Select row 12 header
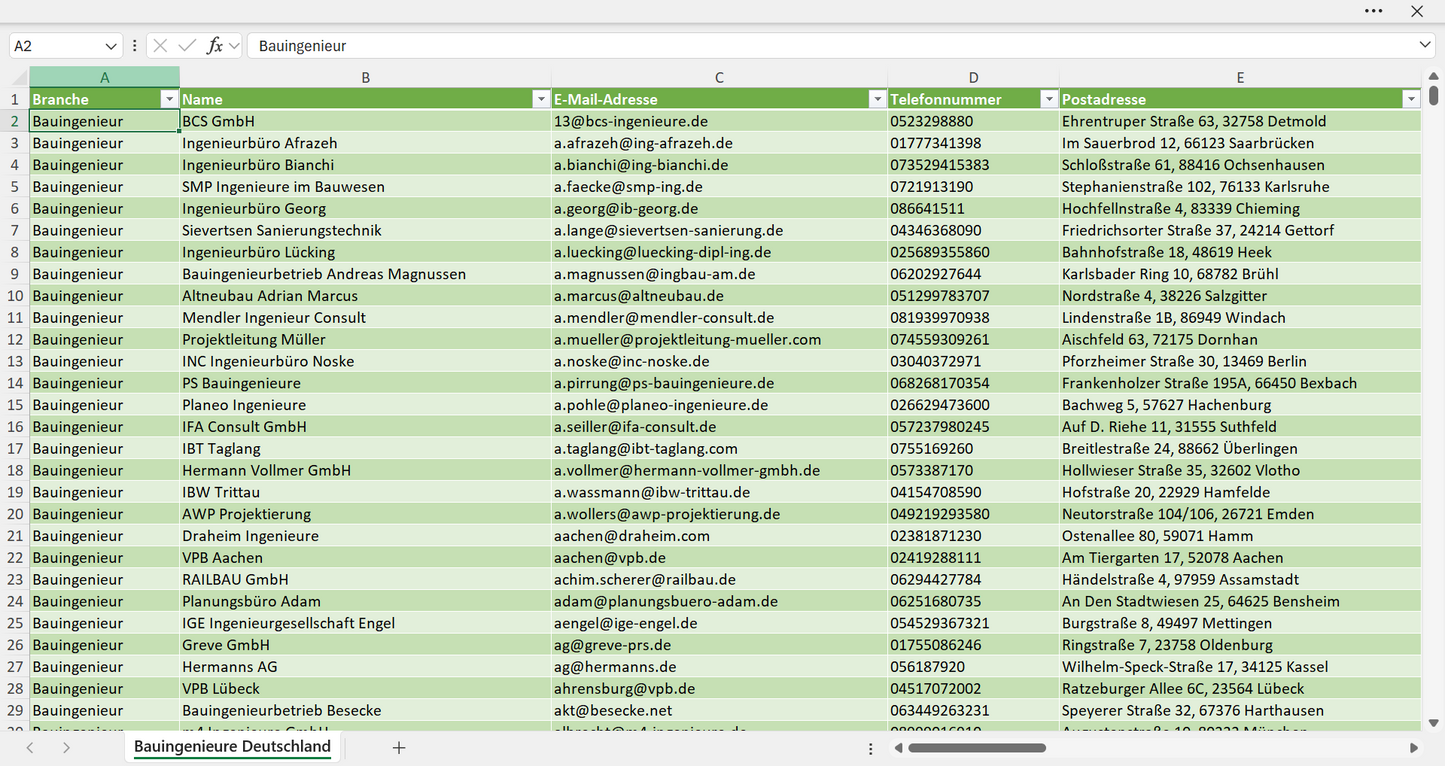The image size is (1445, 766). point(15,339)
